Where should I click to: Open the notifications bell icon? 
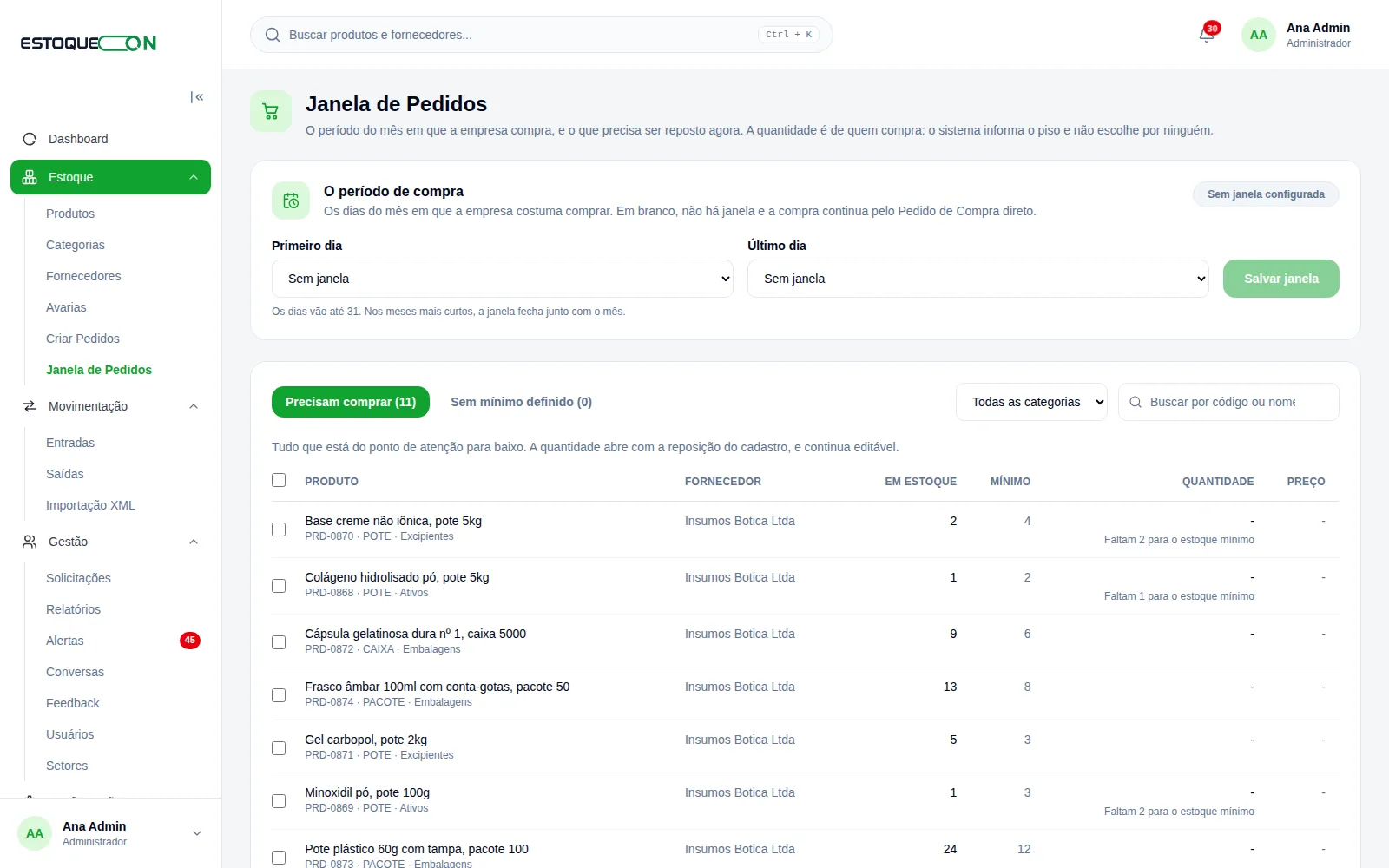point(1206,35)
